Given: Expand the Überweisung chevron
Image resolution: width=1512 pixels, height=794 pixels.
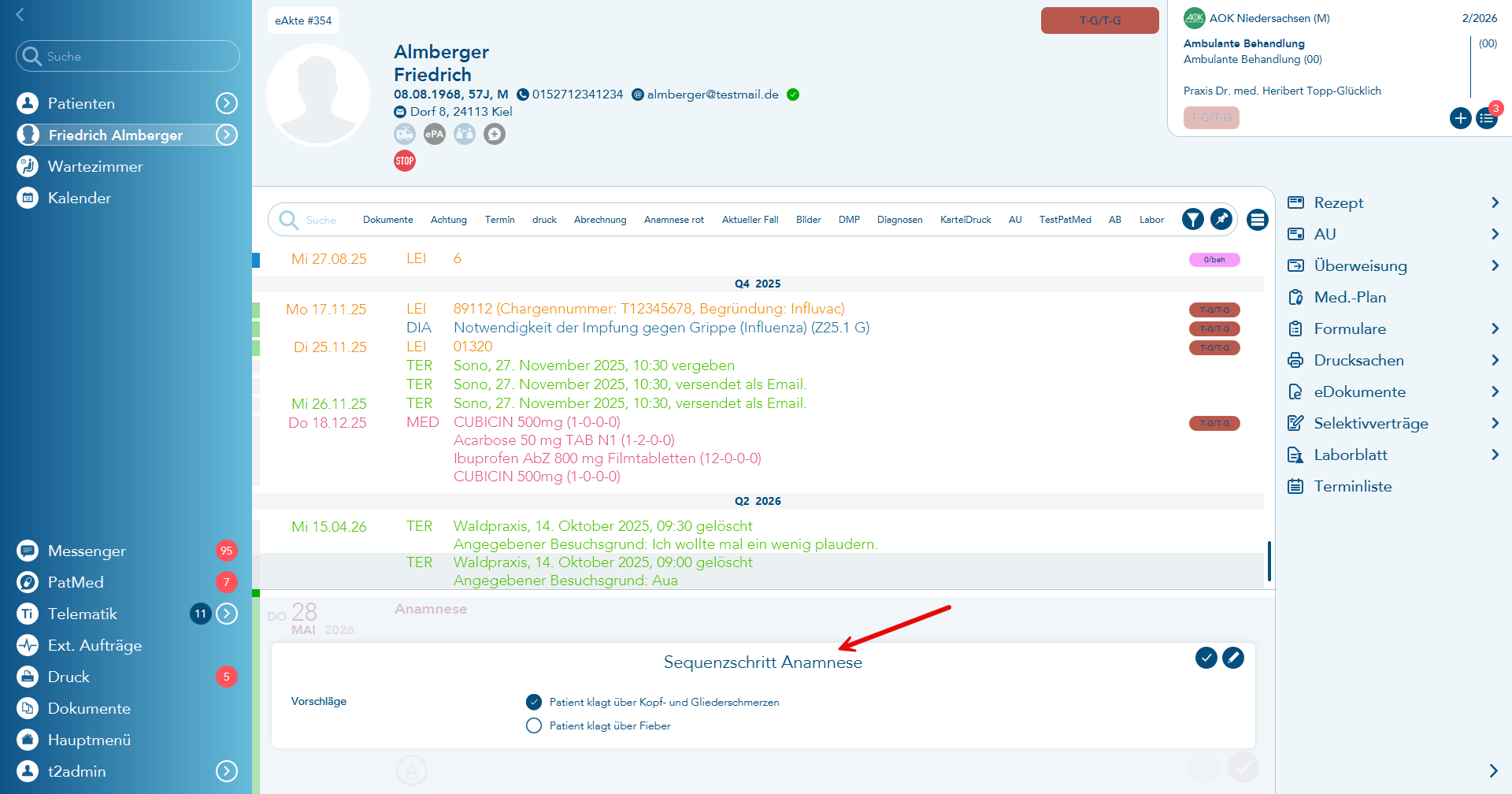Looking at the screenshot, I should click(1495, 265).
